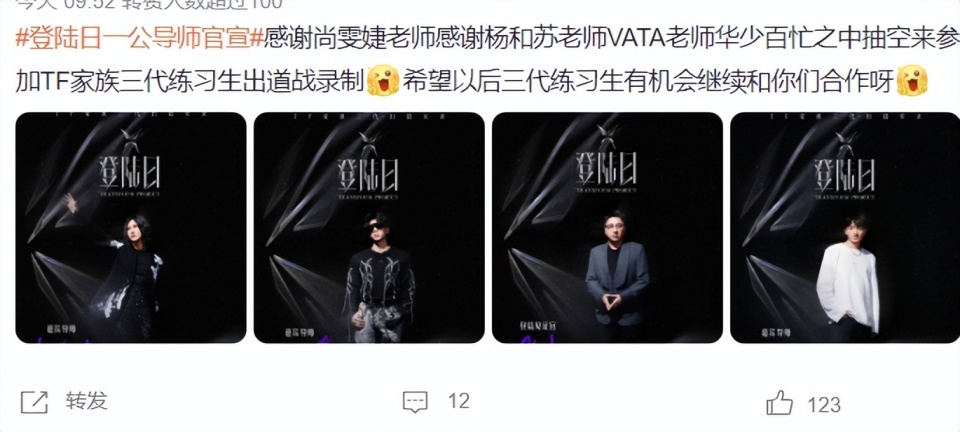Click the 转赞人数超过100 text at top
The height and width of the screenshot is (432, 960).
201,4
